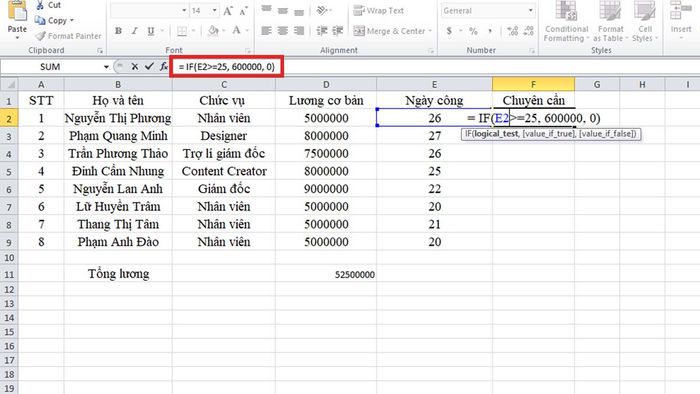Apply Center alignment icon
The image size is (700, 394).
click(283, 31)
